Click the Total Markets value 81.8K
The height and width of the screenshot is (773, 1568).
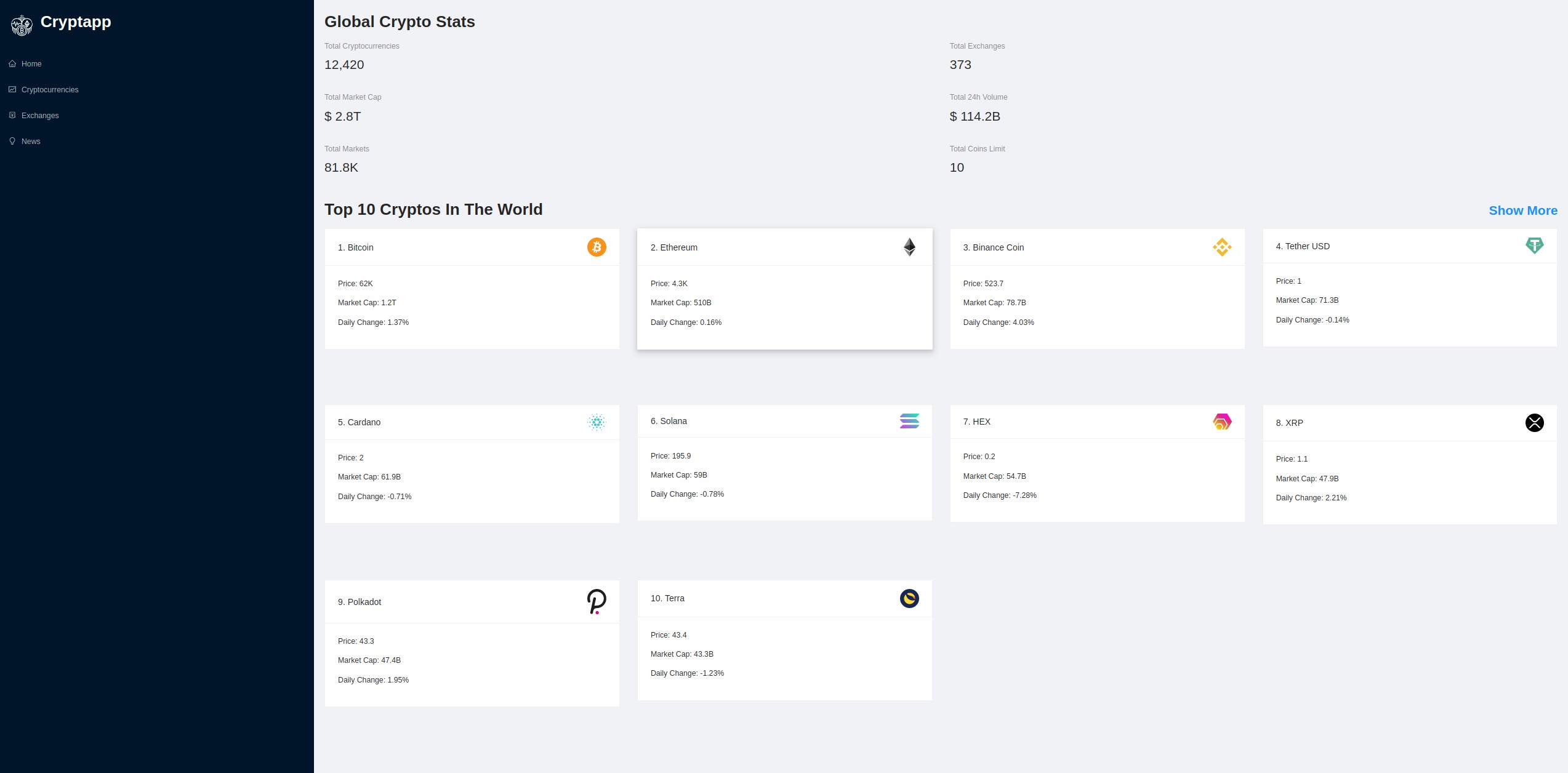click(342, 167)
